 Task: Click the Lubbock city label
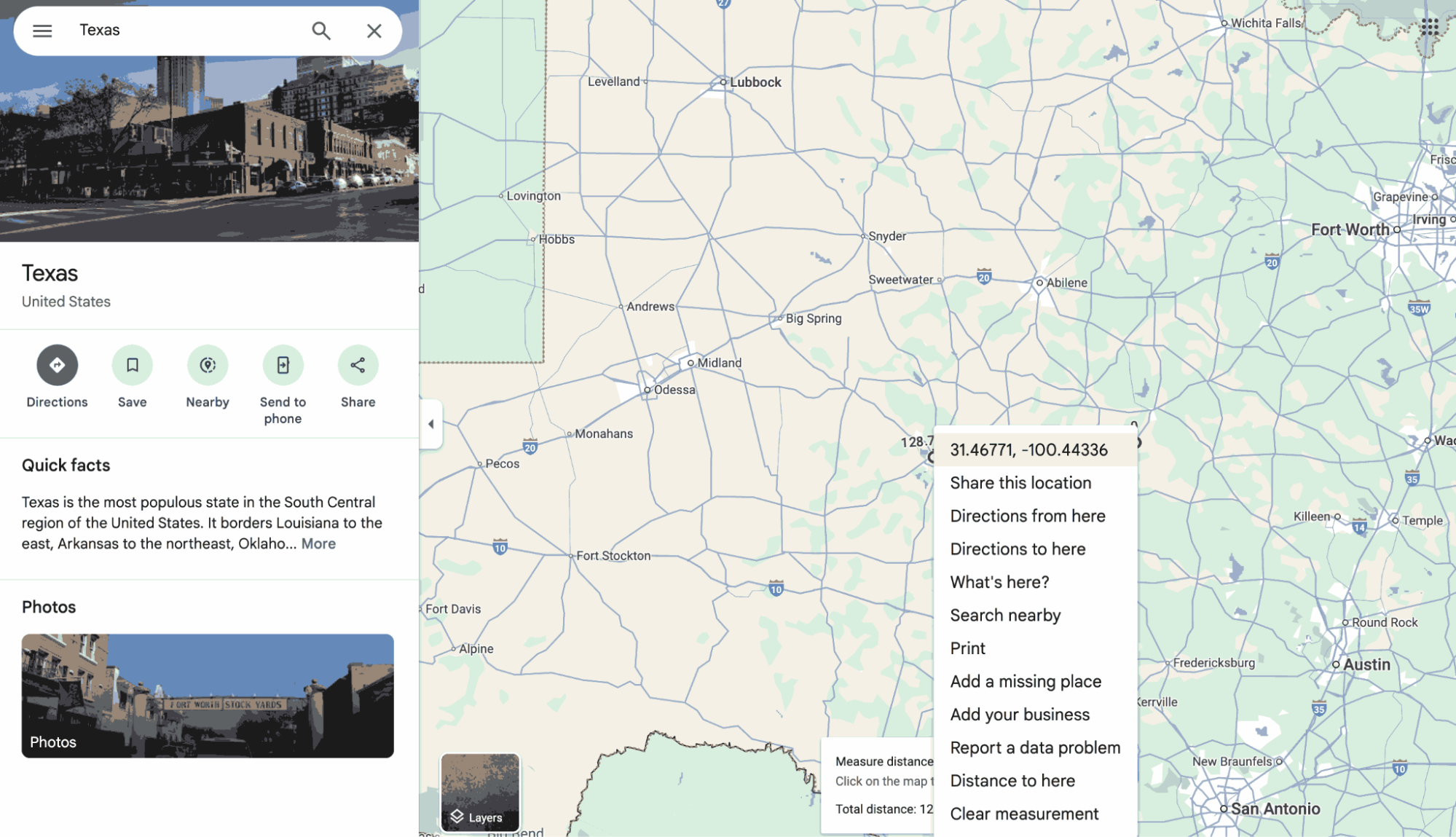755,82
